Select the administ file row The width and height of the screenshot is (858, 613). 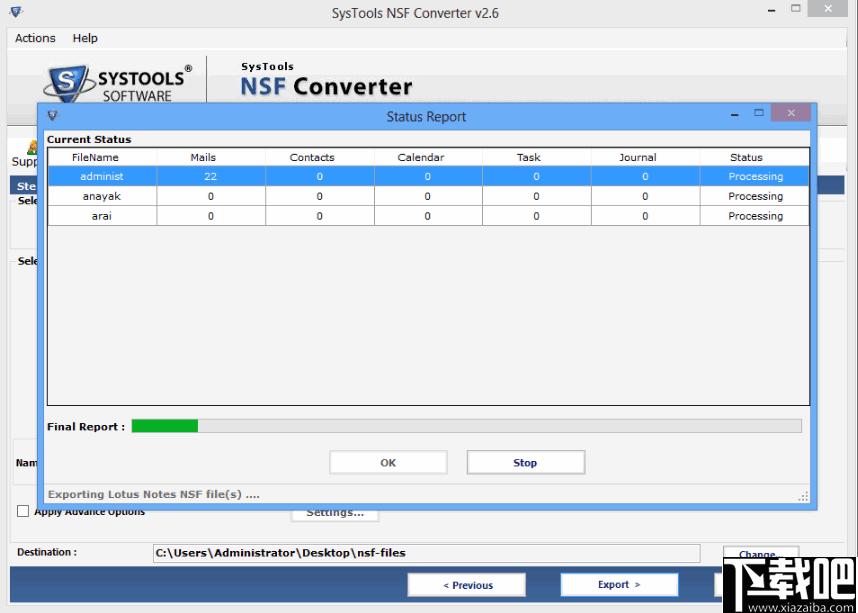[x=428, y=176]
